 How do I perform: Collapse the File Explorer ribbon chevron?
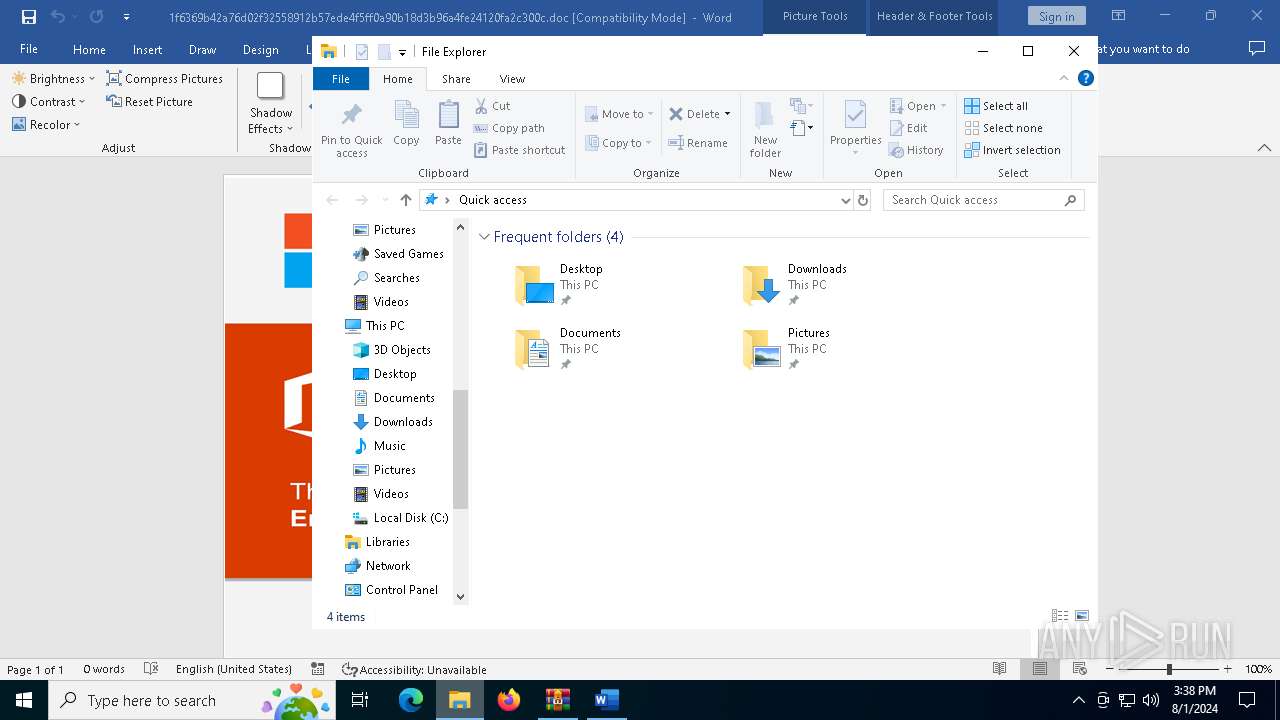[x=1064, y=78]
